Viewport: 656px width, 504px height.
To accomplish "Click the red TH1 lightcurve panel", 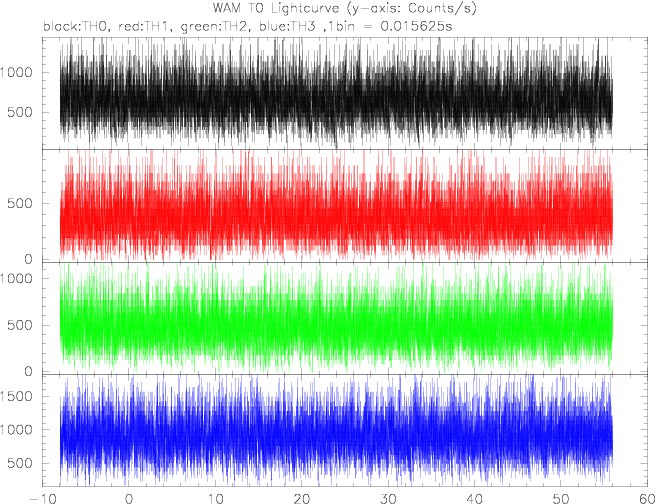I will pyautogui.click(x=345, y=206).
